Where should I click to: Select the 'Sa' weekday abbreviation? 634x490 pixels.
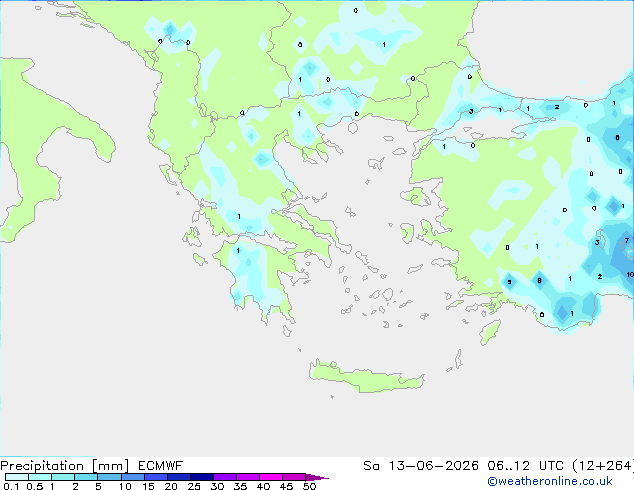pyautogui.click(x=371, y=466)
